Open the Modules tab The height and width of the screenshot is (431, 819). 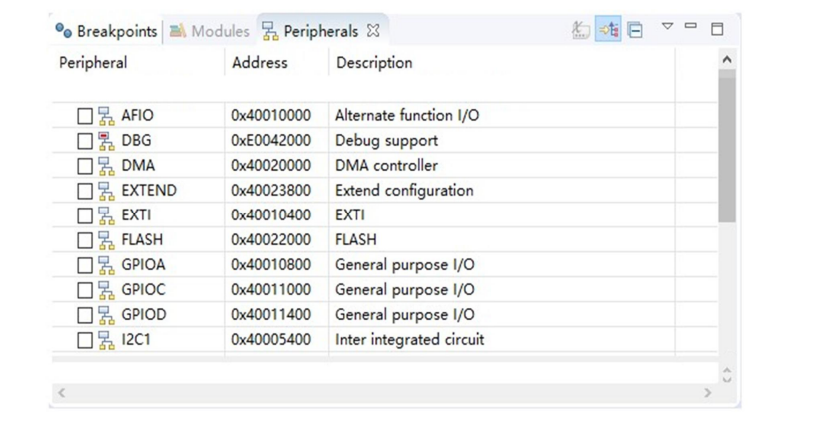tap(209, 31)
